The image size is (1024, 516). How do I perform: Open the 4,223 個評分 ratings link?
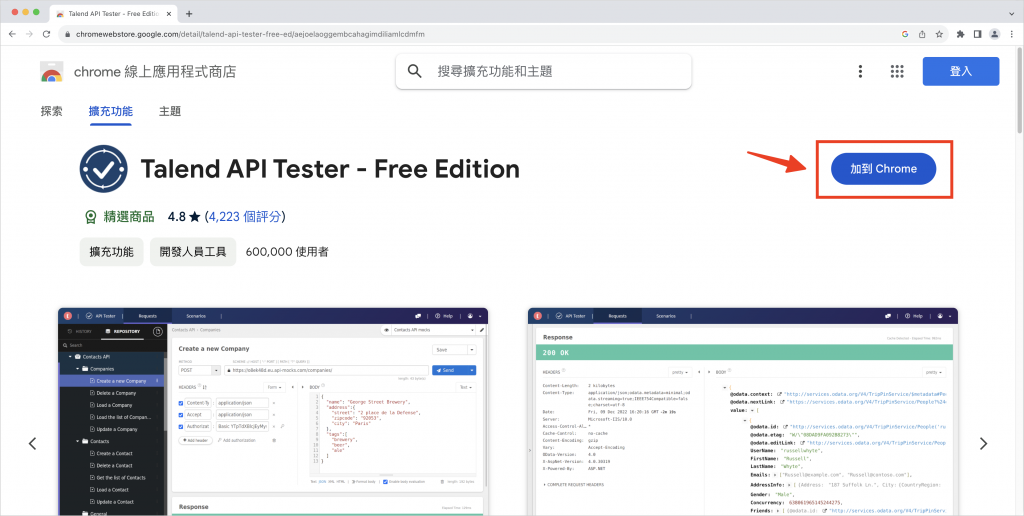pyautogui.click(x=245, y=217)
